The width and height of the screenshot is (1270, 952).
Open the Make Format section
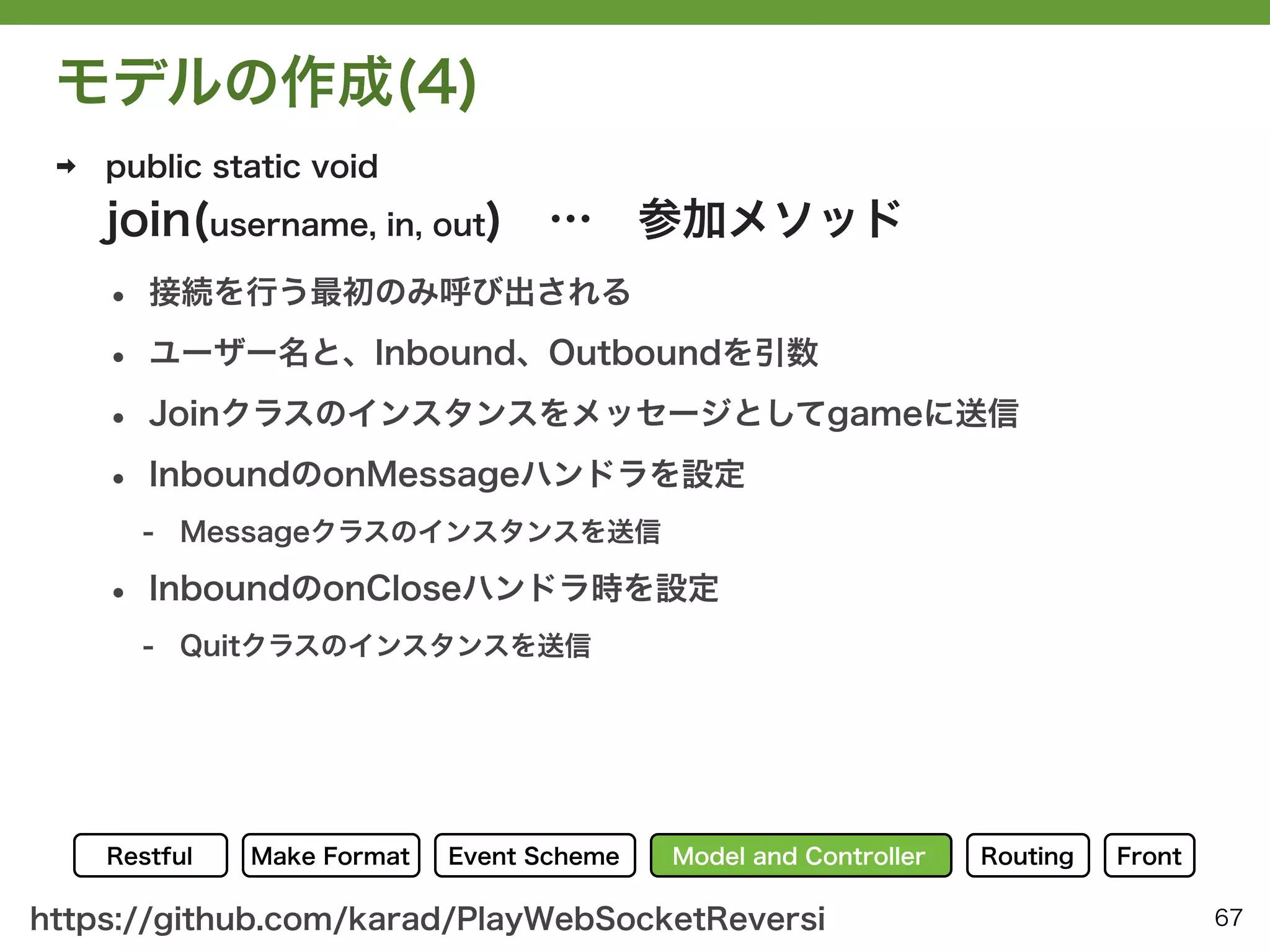click(331, 855)
